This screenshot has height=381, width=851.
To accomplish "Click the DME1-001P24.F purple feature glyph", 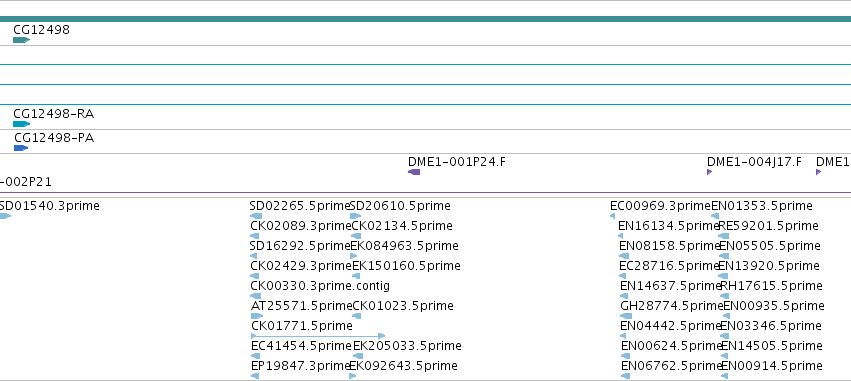I will tap(414, 172).
